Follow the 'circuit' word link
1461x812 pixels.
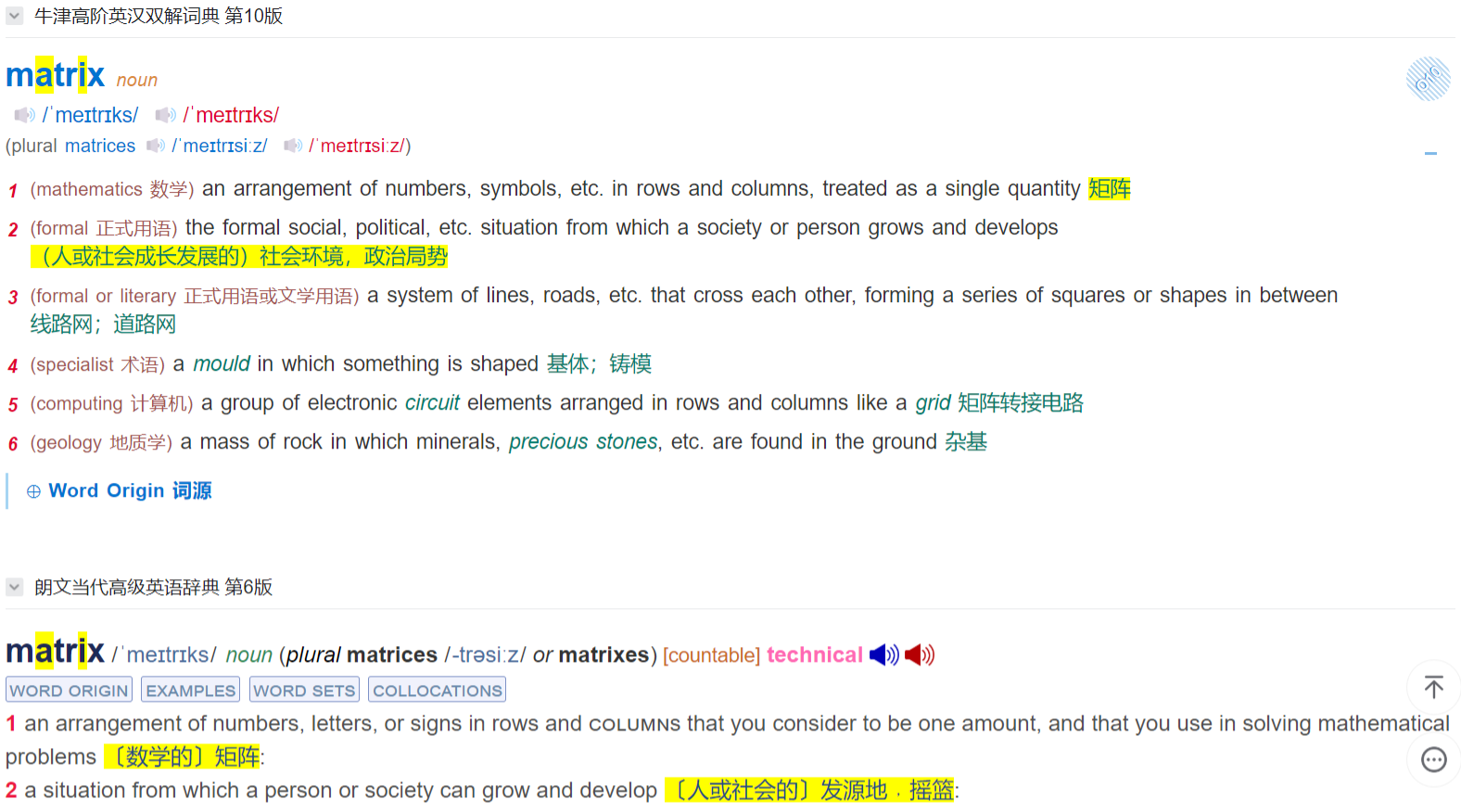(x=432, y=402)
